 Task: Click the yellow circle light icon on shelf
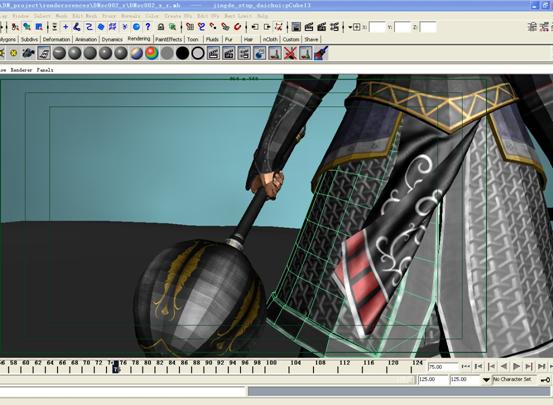point(13,53)
